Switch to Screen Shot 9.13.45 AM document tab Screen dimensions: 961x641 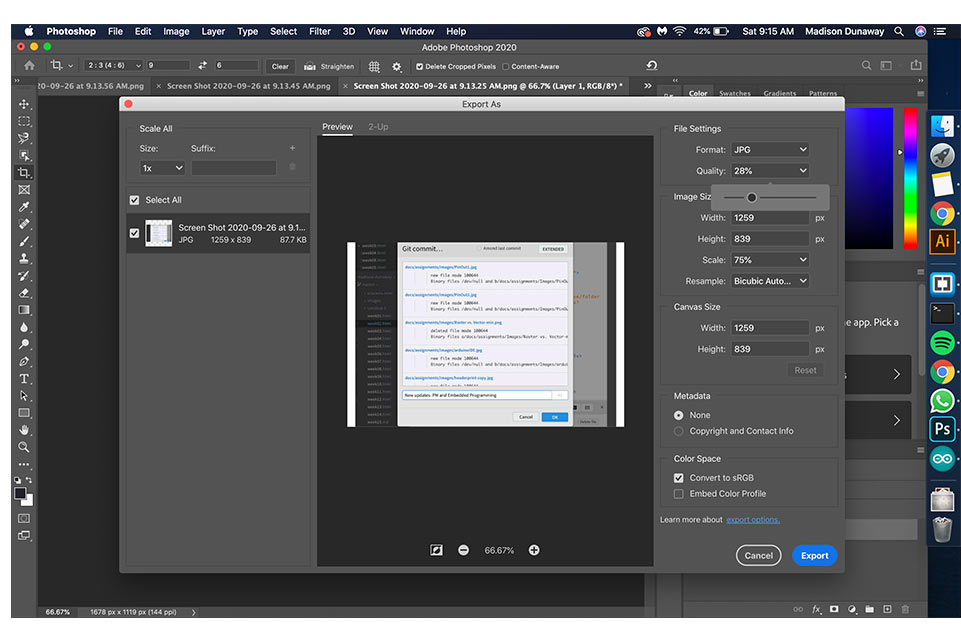coord(248,86)
